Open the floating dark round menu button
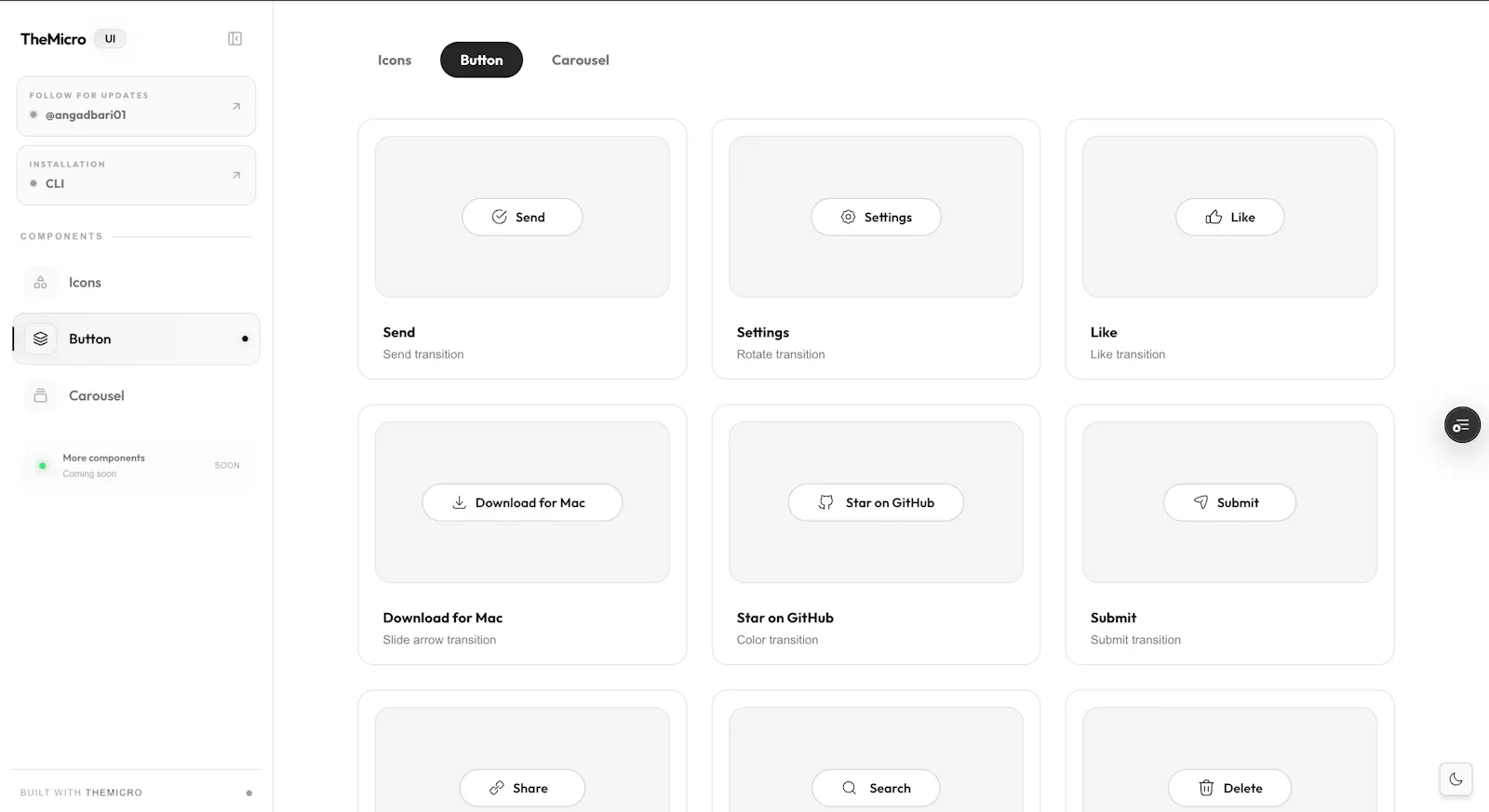1489x812 pixels. point(1462,425)
